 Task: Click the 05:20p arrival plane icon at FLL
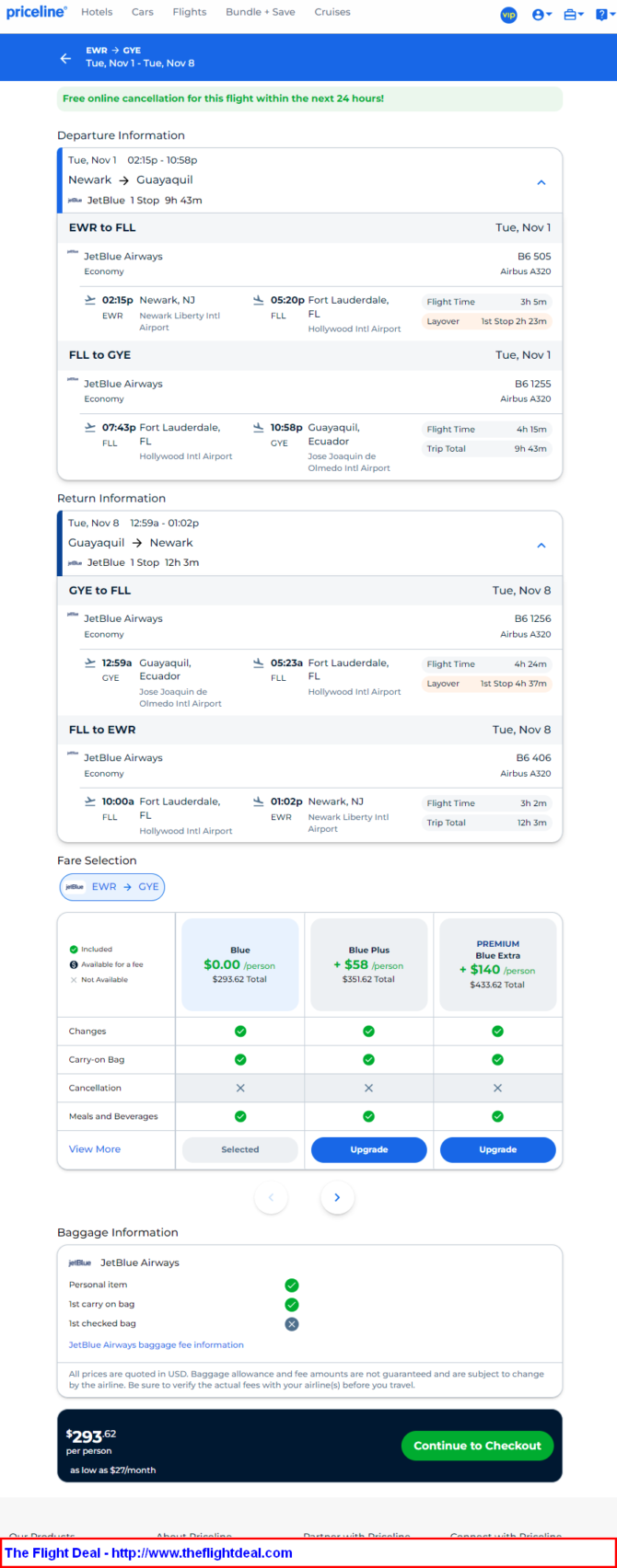tap(259, 300)
